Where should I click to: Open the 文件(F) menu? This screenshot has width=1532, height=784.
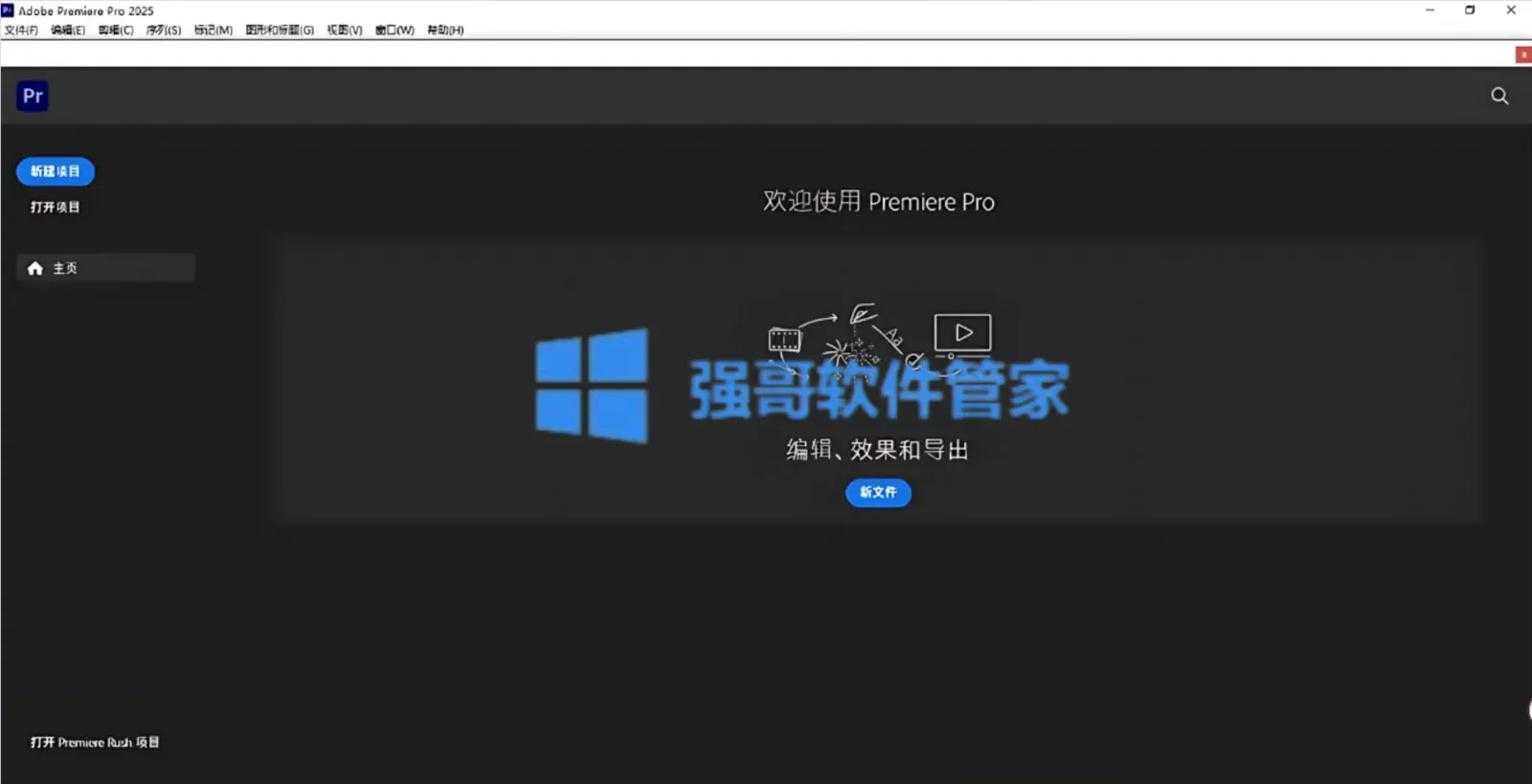coord(21,30)
